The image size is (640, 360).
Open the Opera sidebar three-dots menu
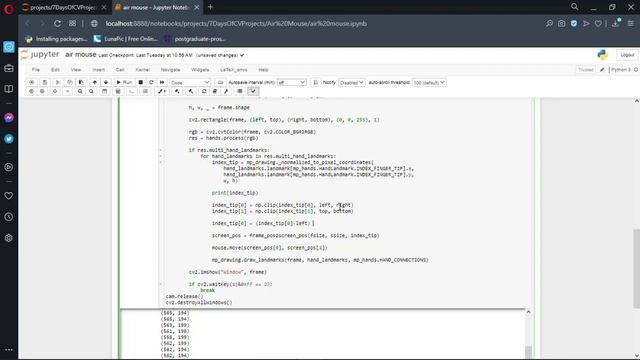coord(9,350)
